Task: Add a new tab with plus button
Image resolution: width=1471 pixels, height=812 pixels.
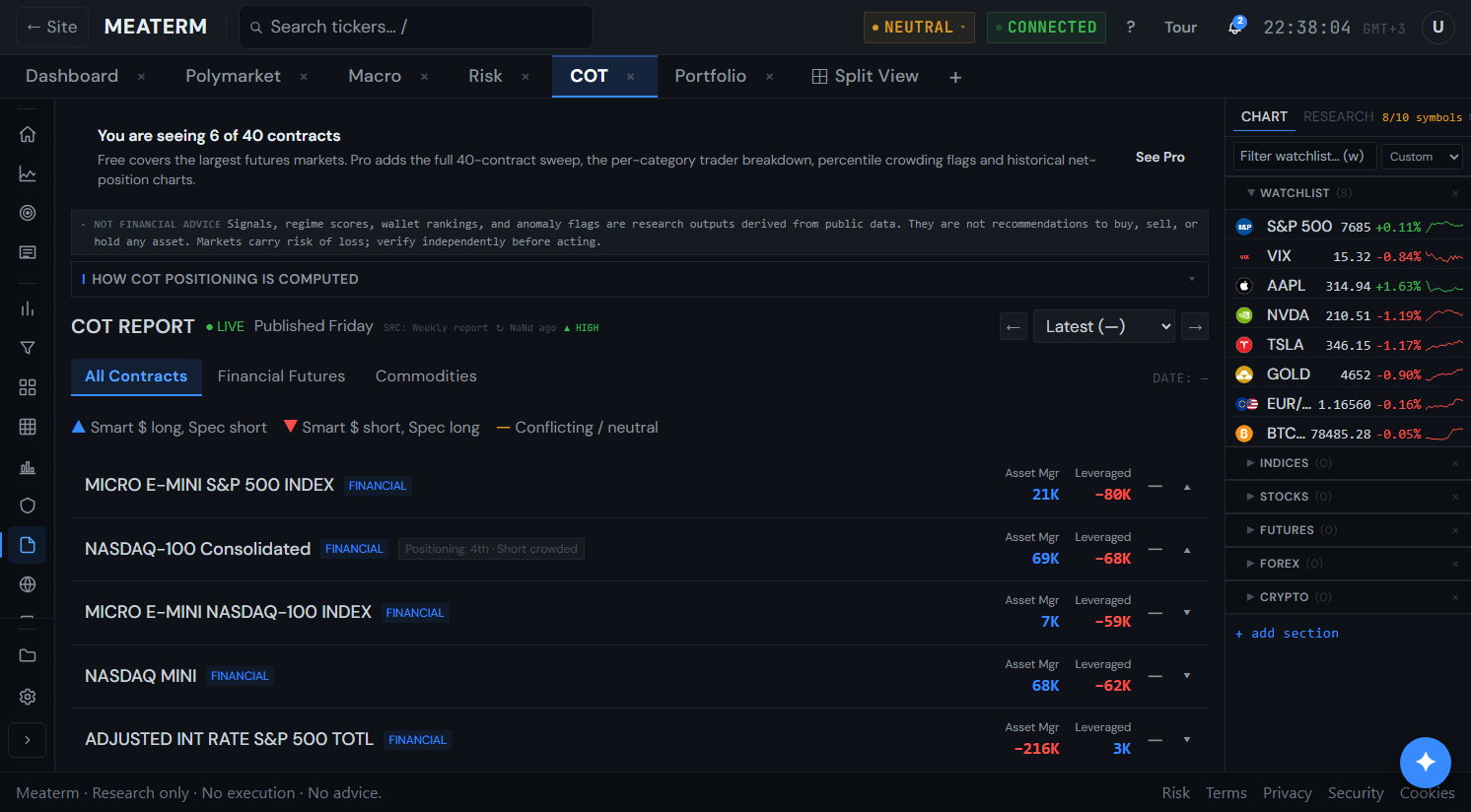Action: (x=955, y=77)
